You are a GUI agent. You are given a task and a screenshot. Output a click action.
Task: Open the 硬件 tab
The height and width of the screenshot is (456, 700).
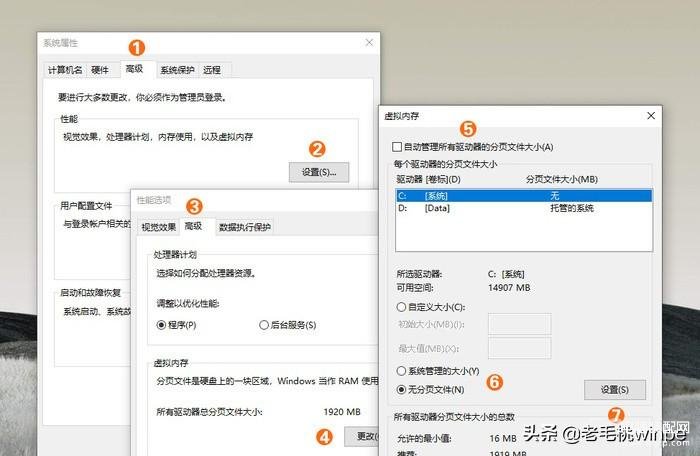(x=100, y=70)
